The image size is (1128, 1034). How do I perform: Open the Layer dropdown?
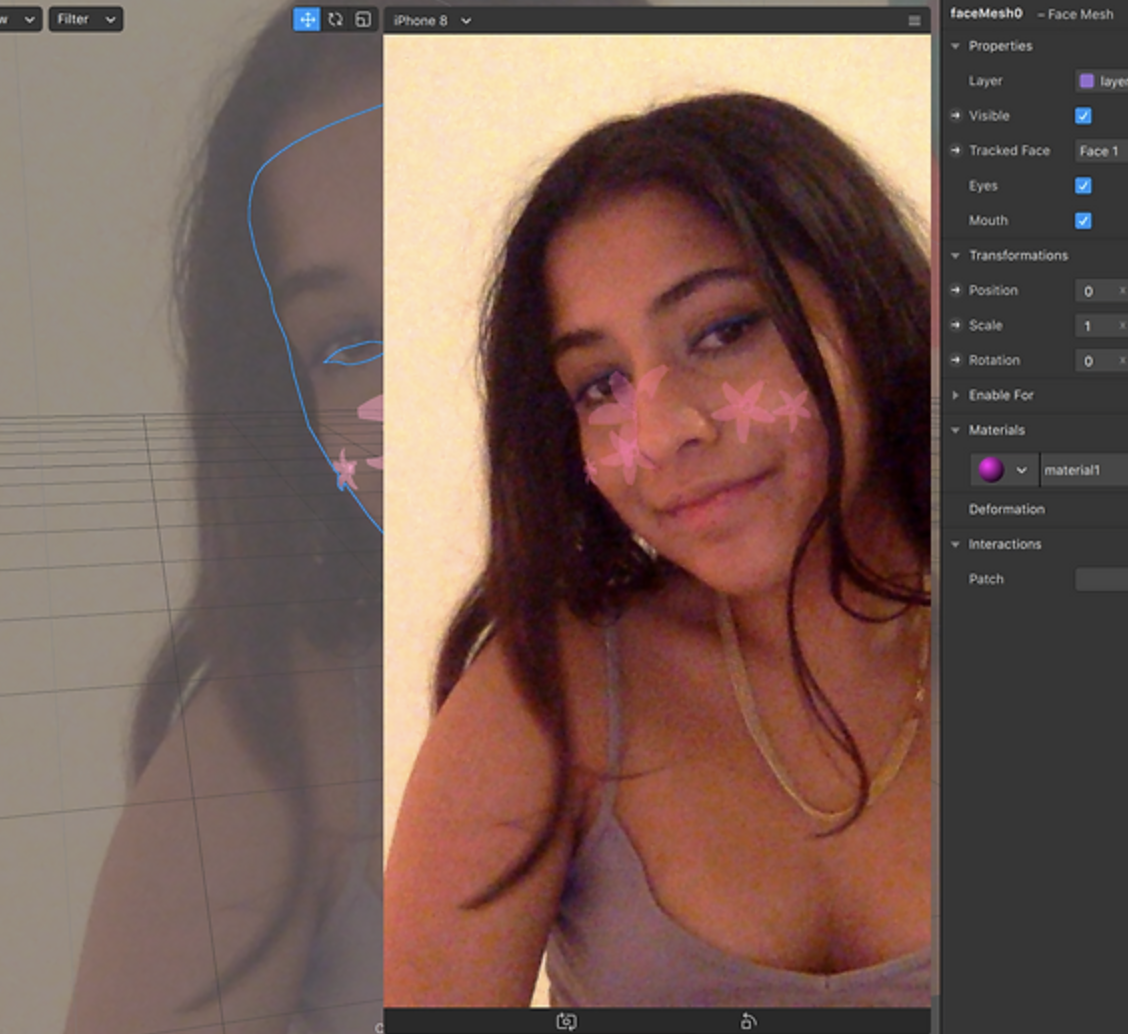1101,81
